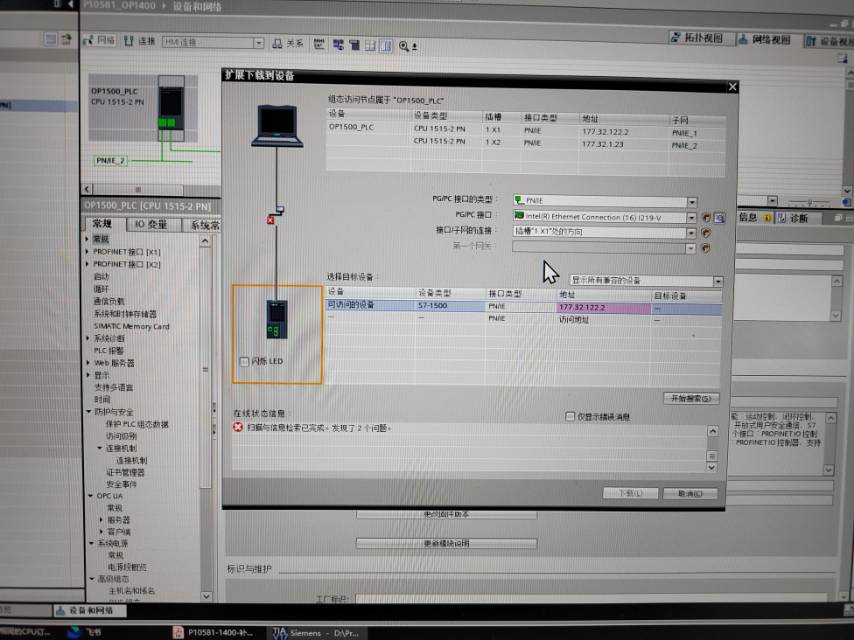This screenshot has width=854, height=640.
Task: Collapse the OPC UA tree node
Action: (x=91, y=496)
